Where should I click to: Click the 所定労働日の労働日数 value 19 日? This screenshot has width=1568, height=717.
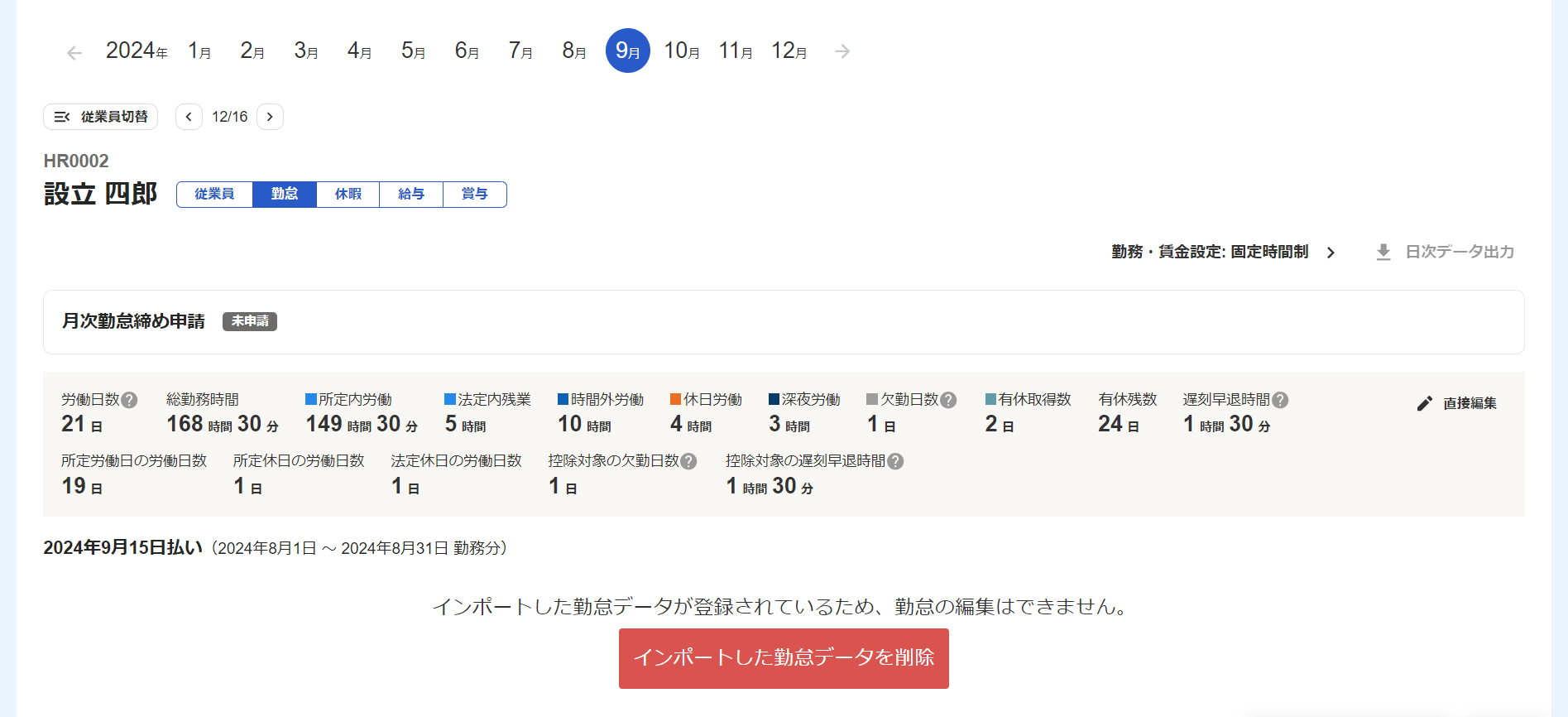[x=82, y=486]
